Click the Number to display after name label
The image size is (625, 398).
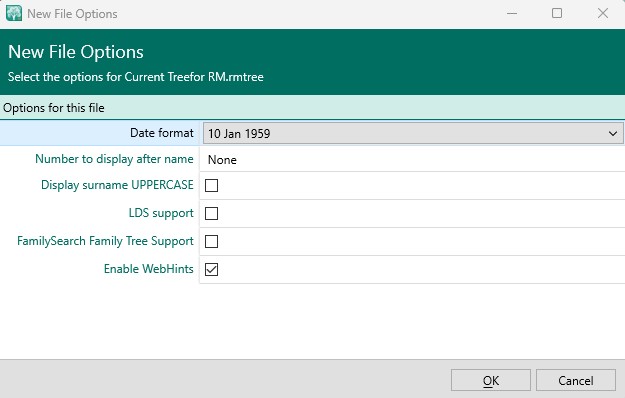pyautogui.click(x=114, y=159)
